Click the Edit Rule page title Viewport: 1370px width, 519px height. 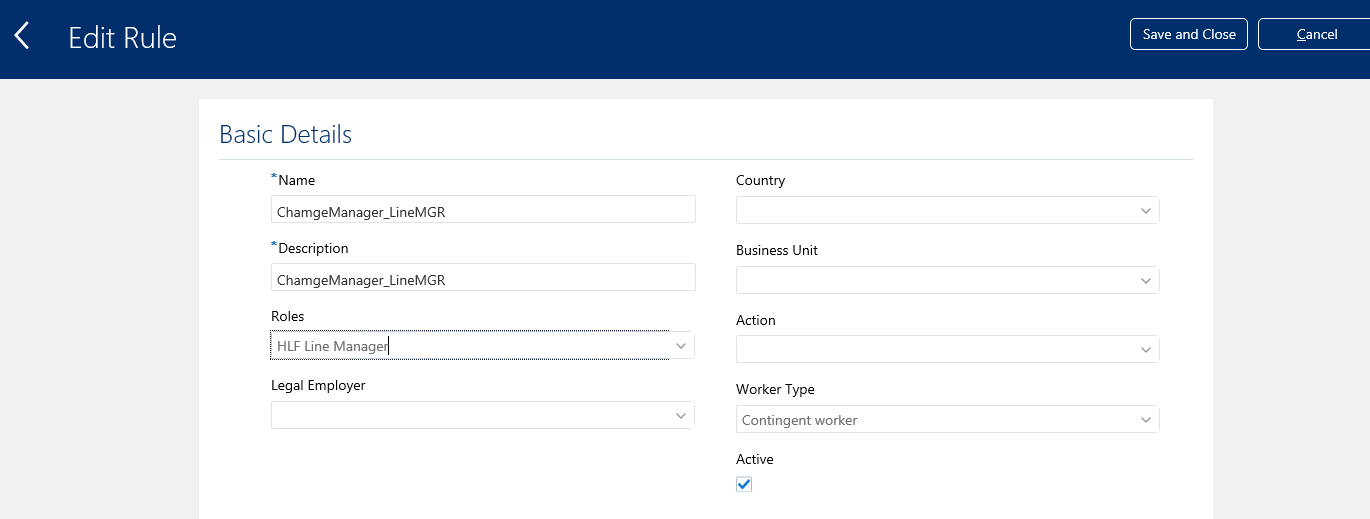122,38
